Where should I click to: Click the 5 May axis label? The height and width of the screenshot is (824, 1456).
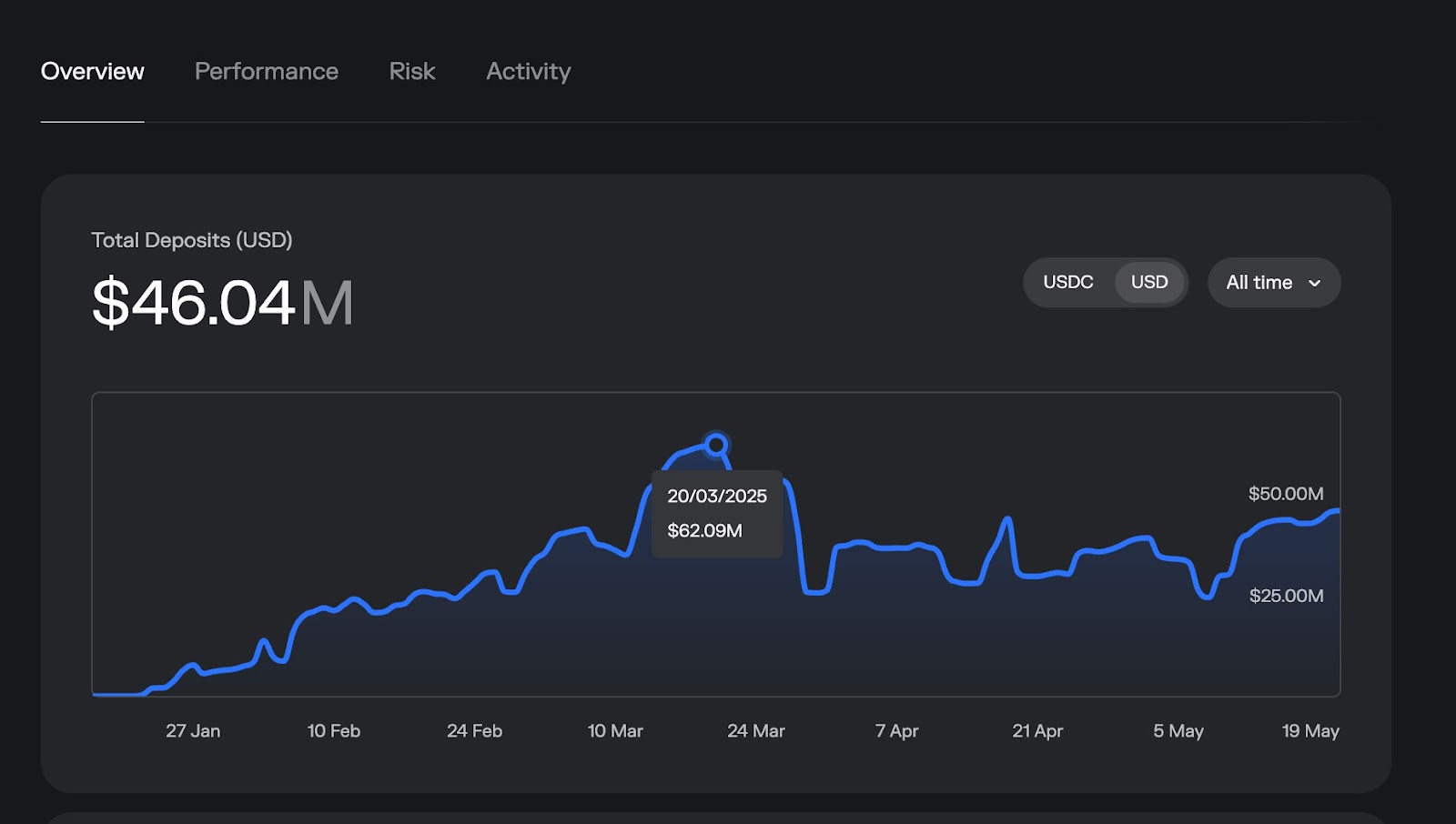(1178, 731)
